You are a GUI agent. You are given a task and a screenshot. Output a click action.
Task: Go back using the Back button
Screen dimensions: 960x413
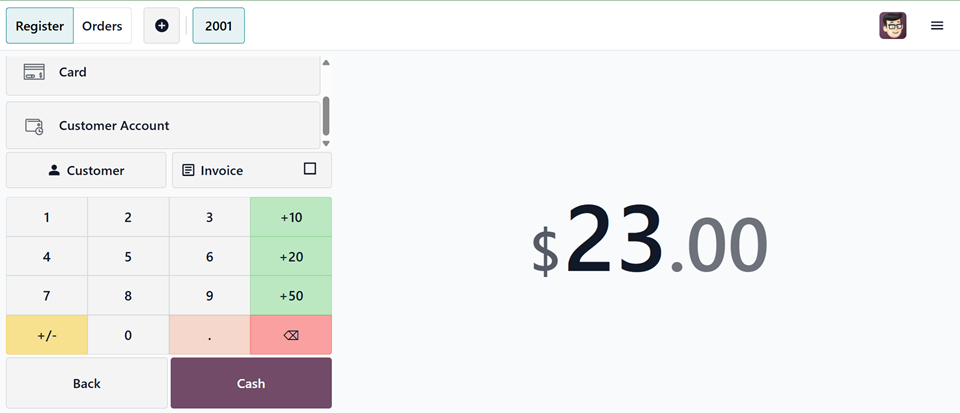86,383
